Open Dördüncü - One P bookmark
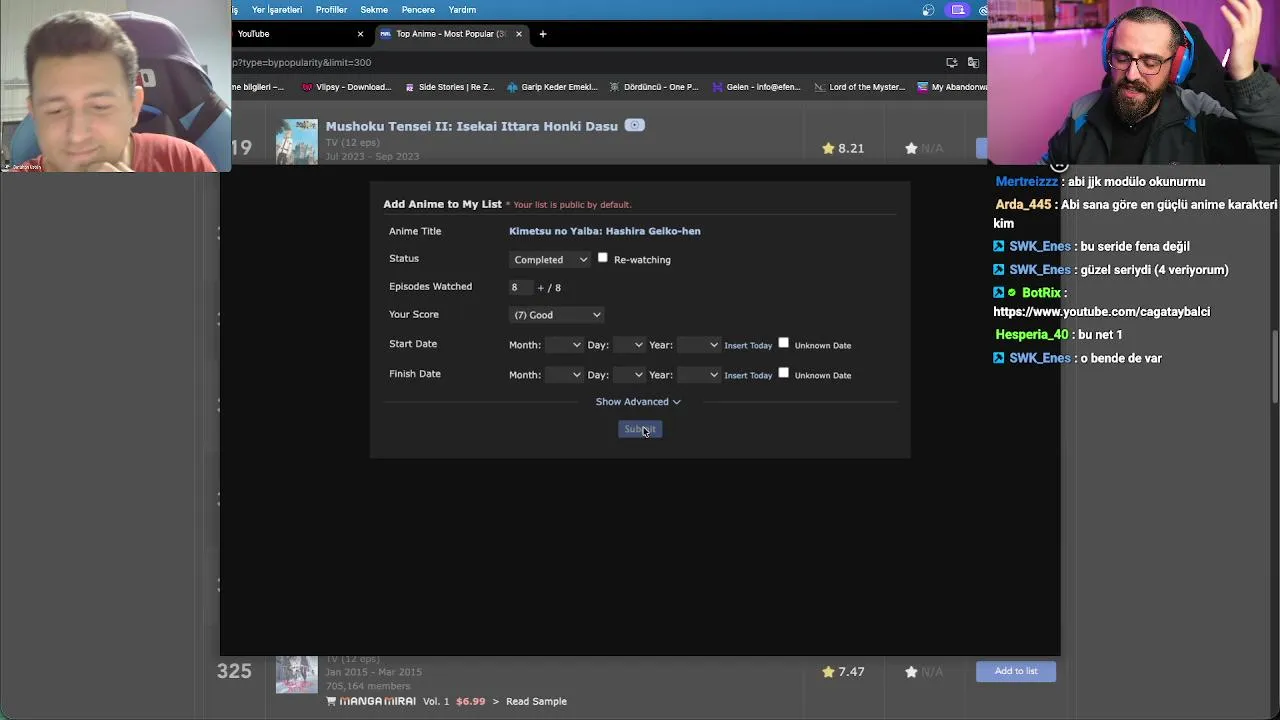 (x=654, y=87)
